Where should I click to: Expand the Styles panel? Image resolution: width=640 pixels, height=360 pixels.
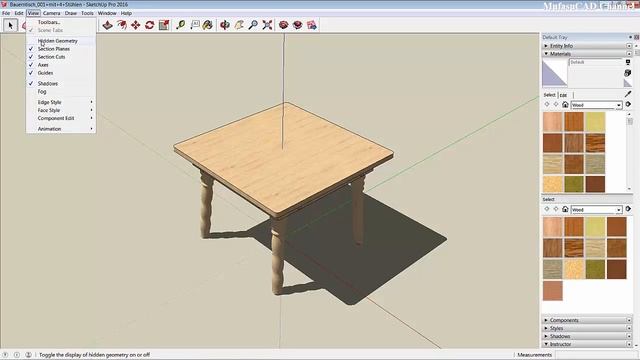pyautogui.click(x=587, y=328)
